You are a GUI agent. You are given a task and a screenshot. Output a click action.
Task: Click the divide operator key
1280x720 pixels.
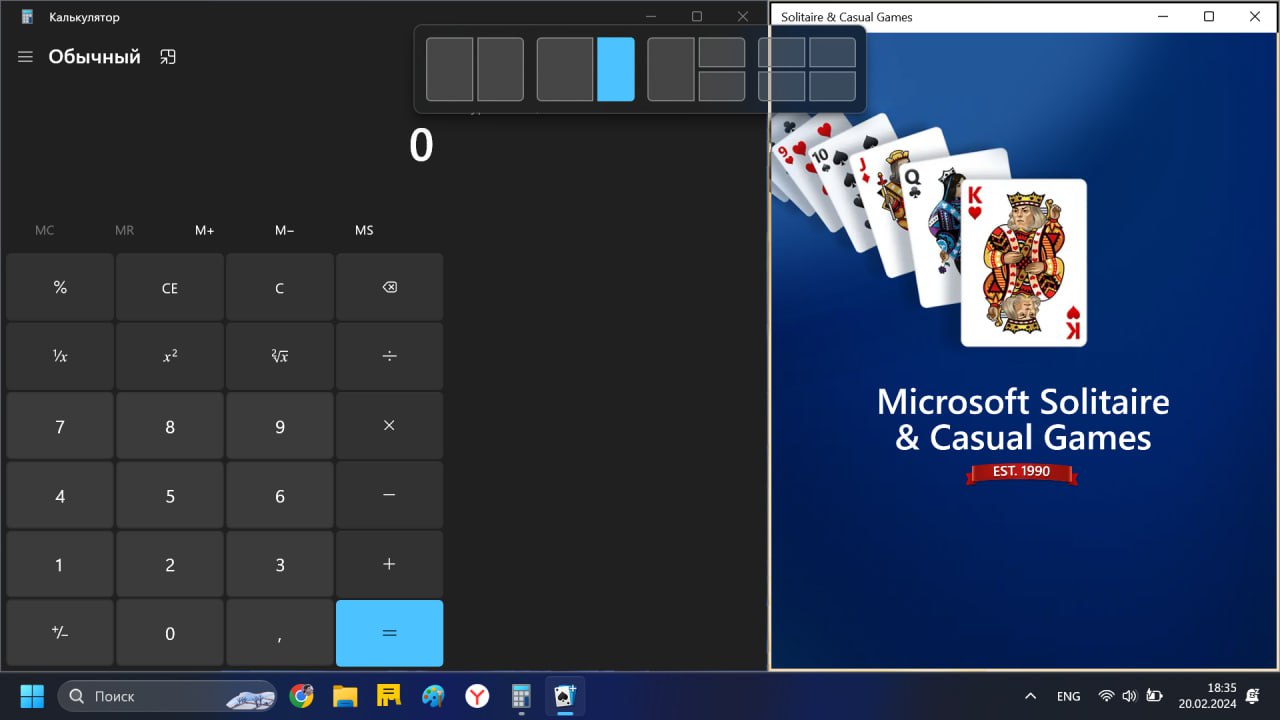(x=389, y=357)
